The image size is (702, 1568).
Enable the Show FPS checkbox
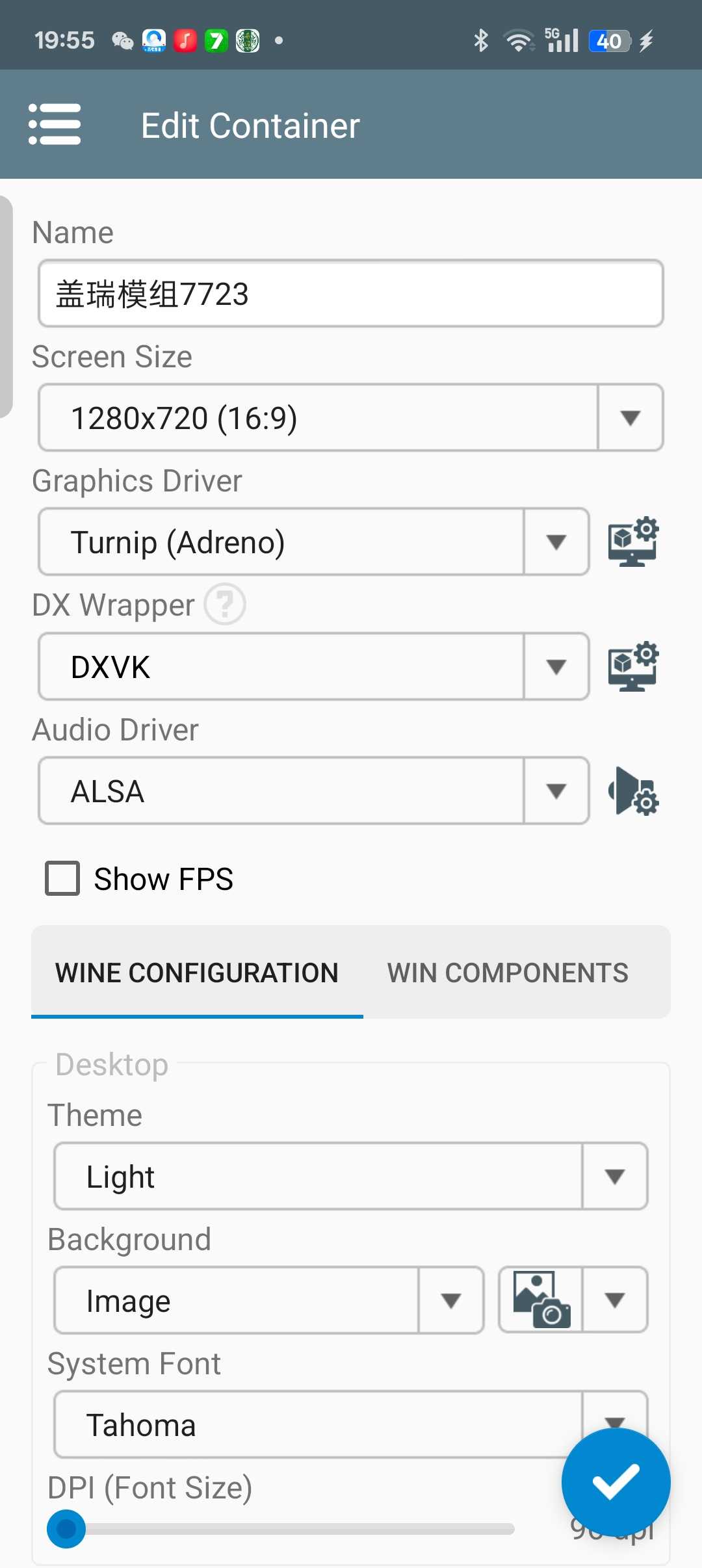click(x=62, y=878)
